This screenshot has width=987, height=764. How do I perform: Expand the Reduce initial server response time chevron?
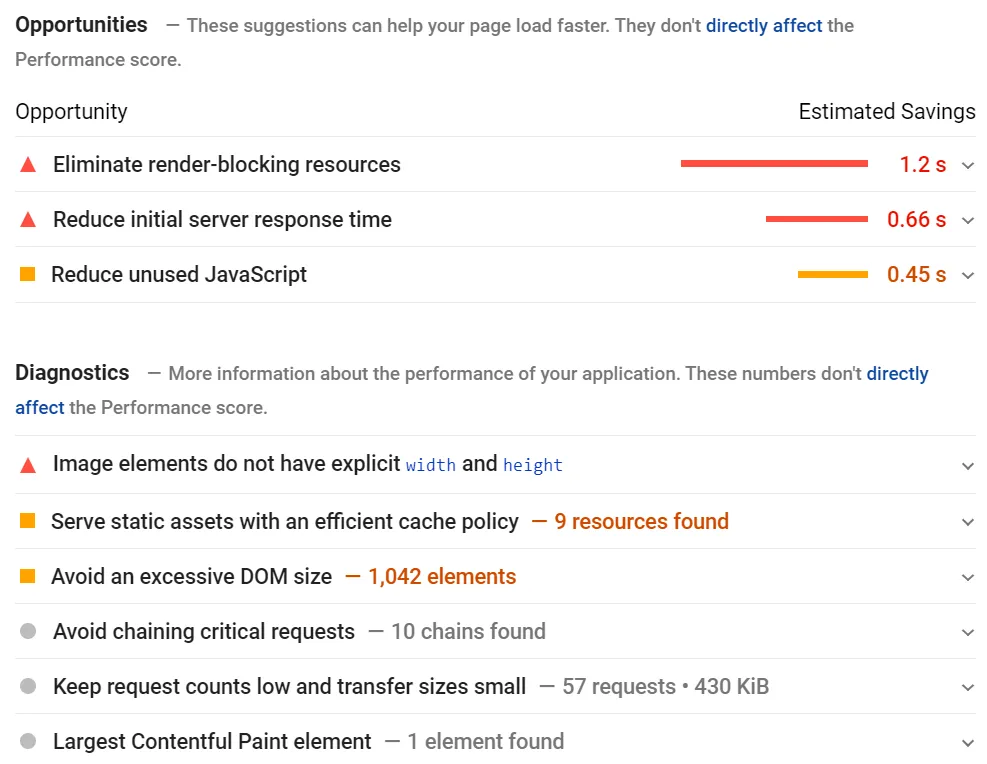point(967,221)
